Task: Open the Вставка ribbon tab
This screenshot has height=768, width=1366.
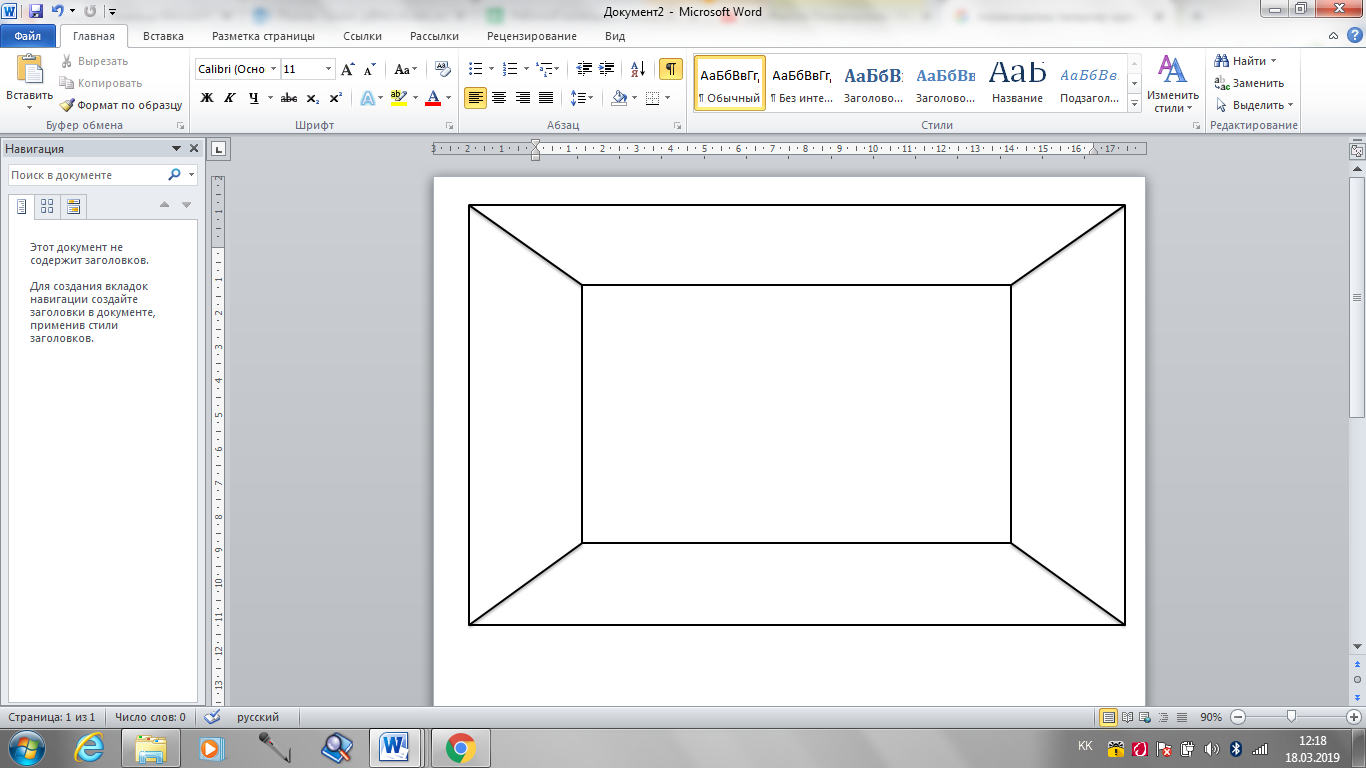Action: point(163,36)
